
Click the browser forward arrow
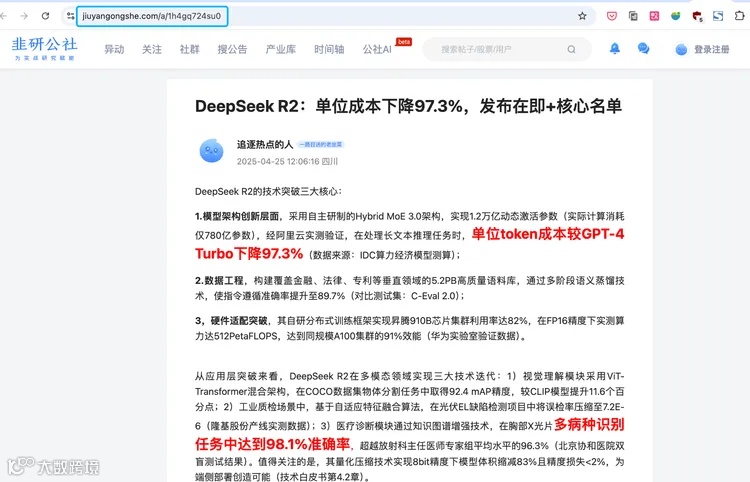pyautogui.click(x=24, y=16)
